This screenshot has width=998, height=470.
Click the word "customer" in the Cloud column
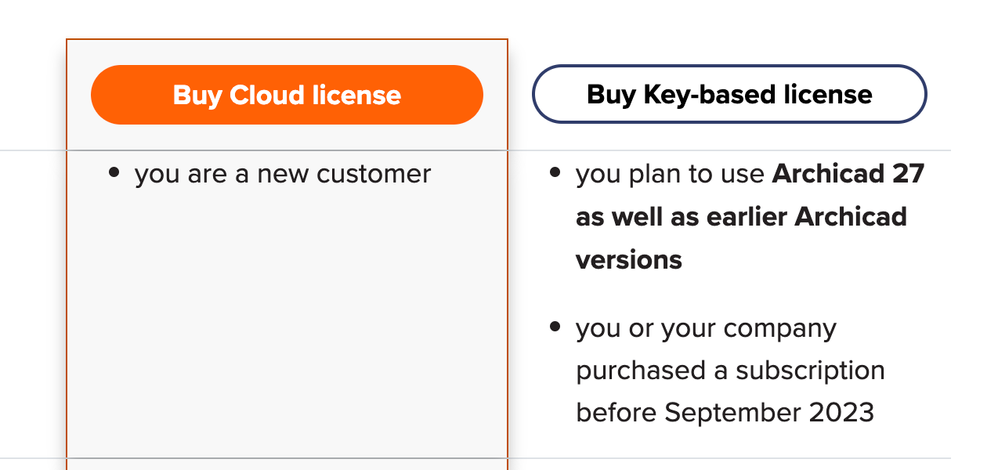374,174
